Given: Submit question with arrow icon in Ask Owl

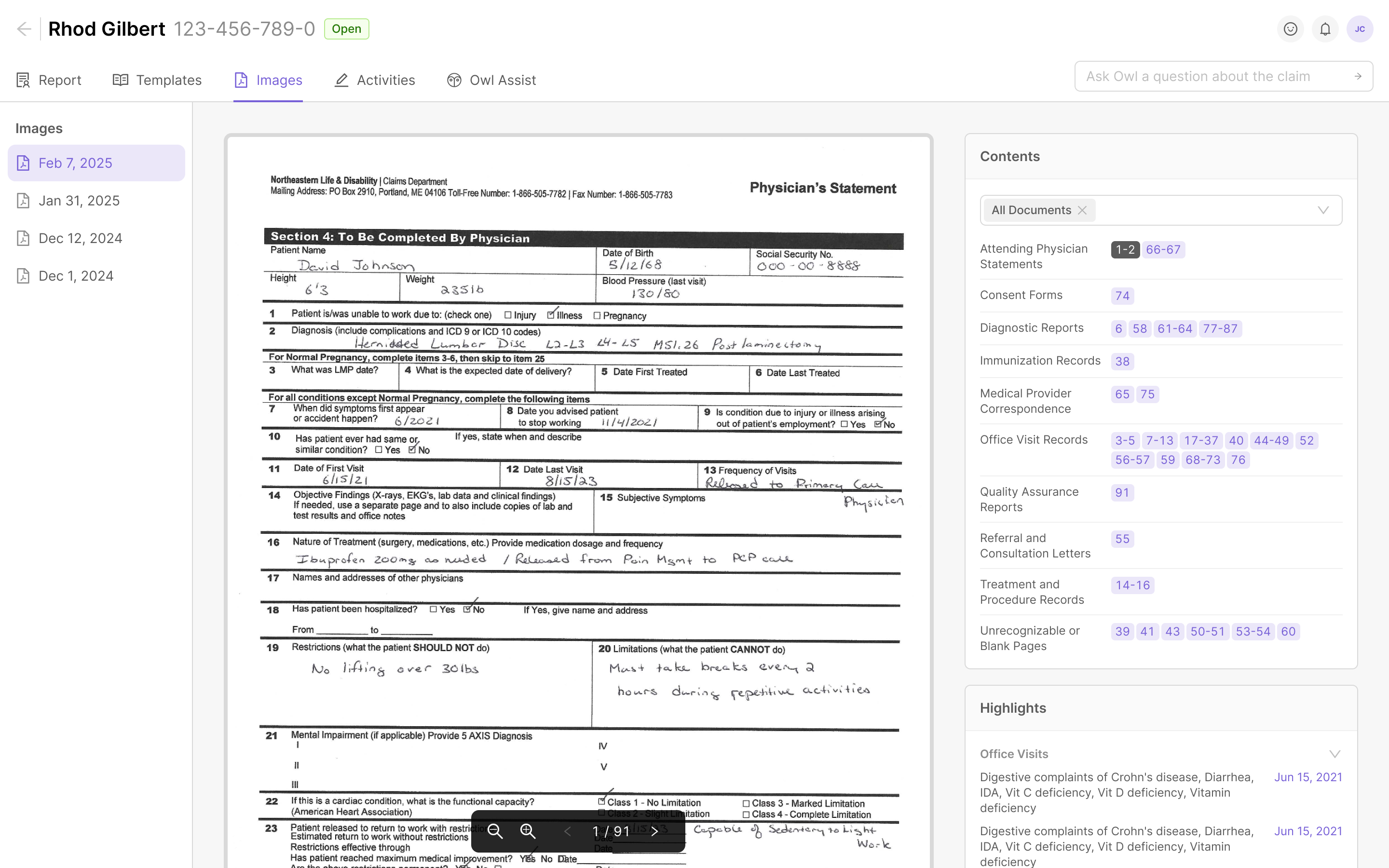Looking at the screenshot, I should pyautogui.click(x=1358, y=76).
